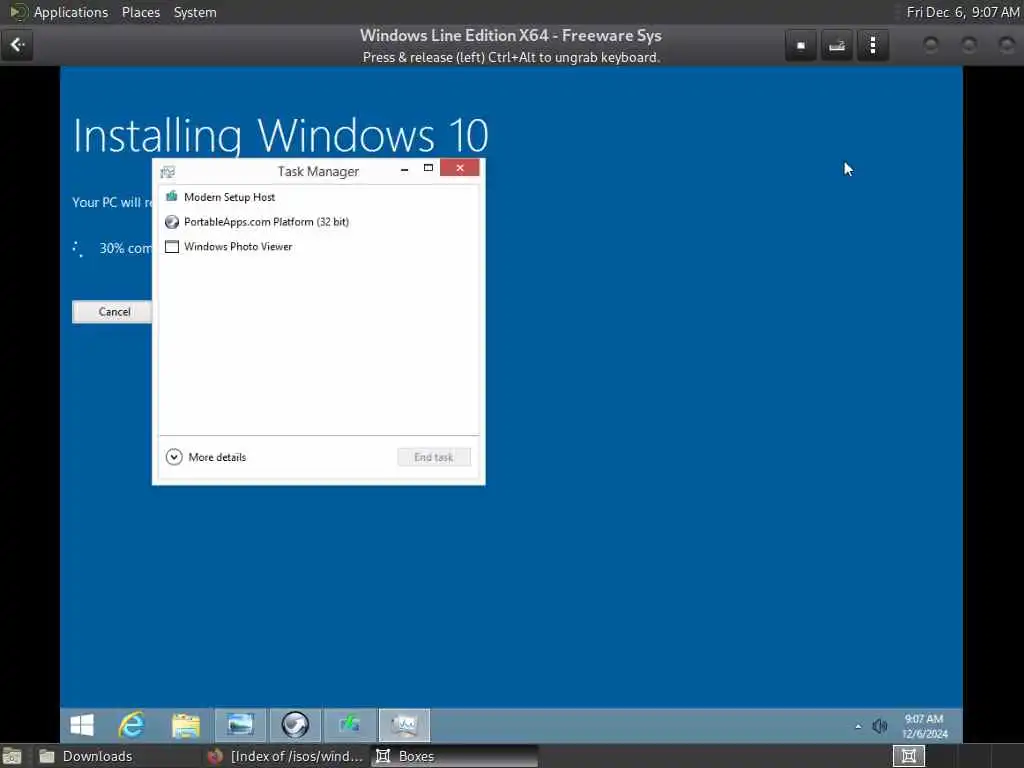1024x768 pixels.
Task: Select Task Manager icon in Windows taskbar
Action: click(x=404, y=725)
